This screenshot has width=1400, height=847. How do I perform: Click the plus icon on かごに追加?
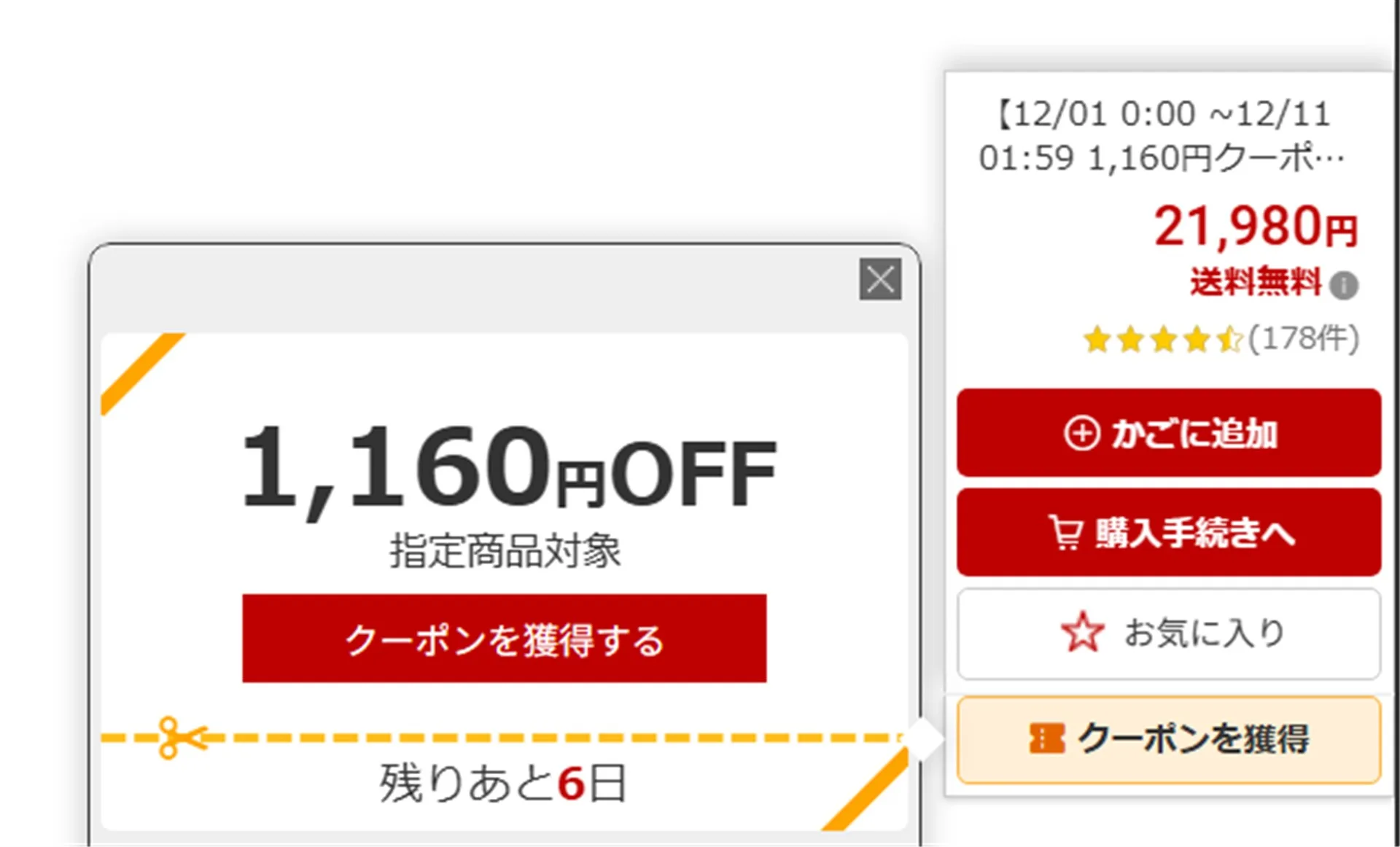(x=1081, y=433)
